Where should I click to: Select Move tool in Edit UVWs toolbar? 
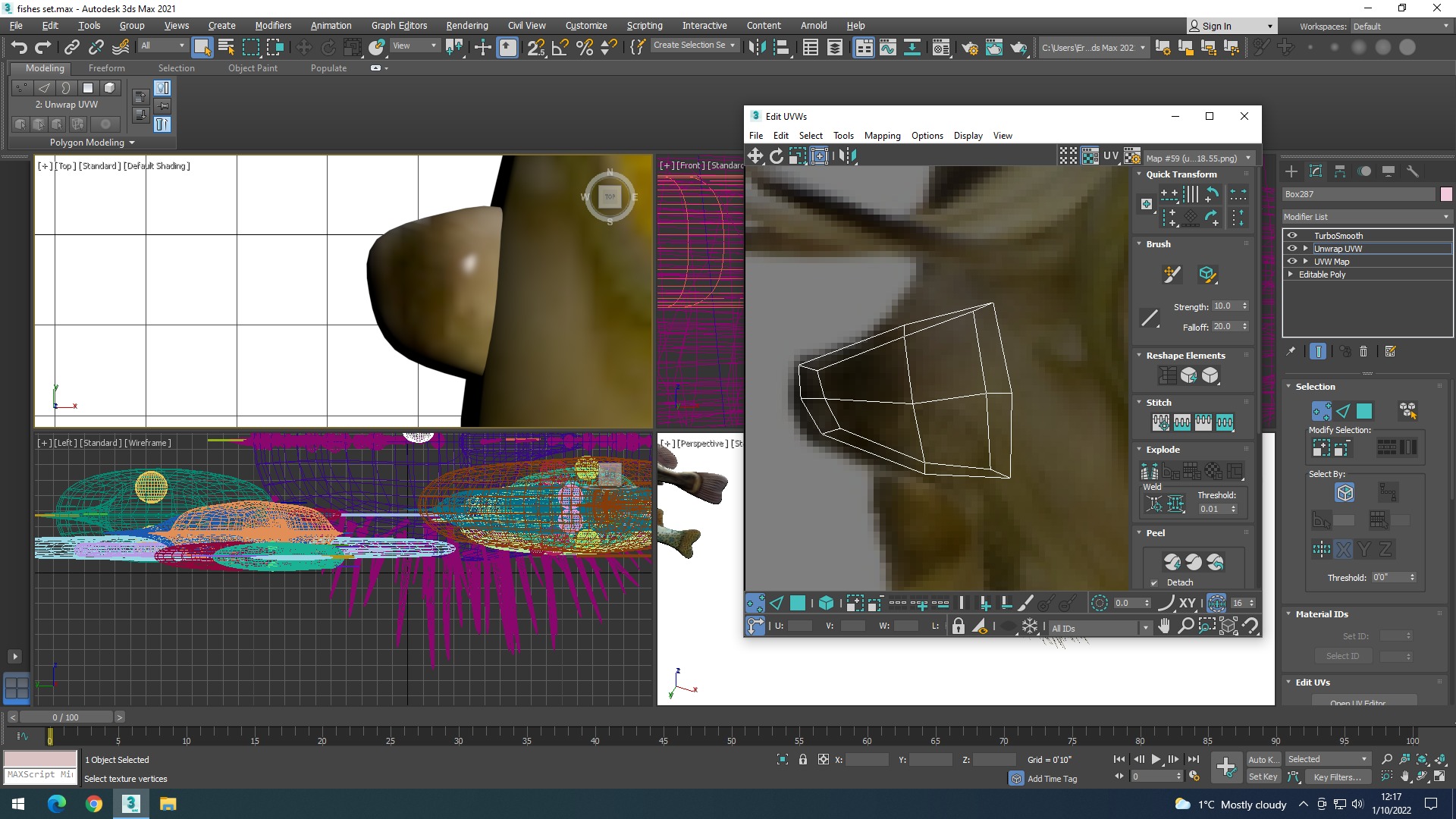755,156
